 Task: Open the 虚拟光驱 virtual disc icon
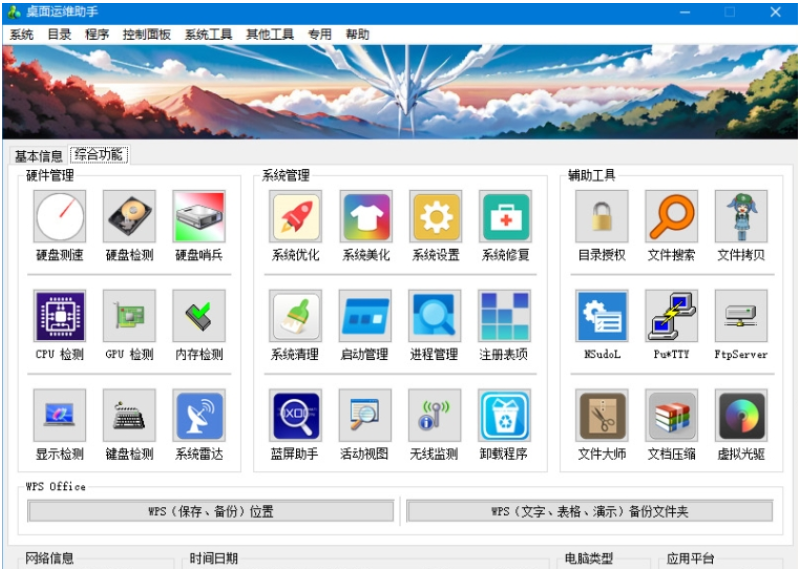[741, 415]
